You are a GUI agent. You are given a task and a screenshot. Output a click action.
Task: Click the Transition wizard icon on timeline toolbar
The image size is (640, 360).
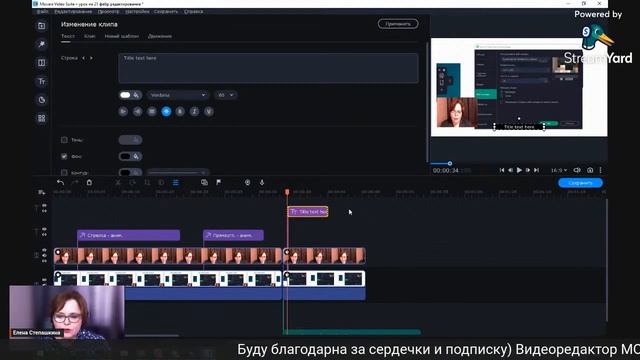[204, 182]
